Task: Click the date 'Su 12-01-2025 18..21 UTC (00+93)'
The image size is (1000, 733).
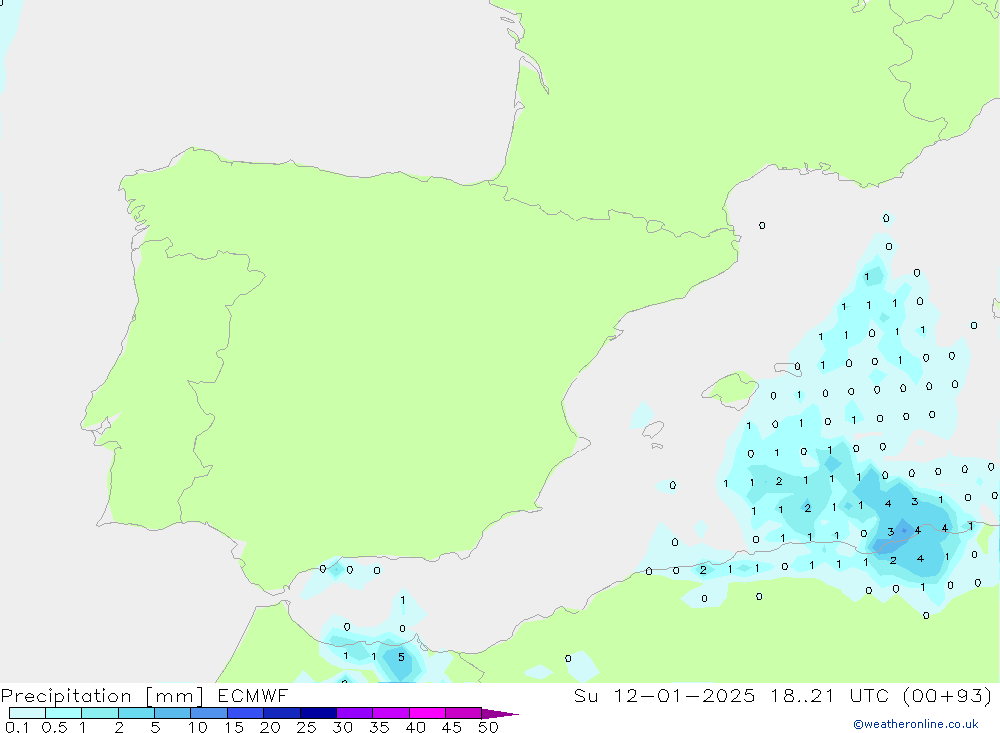Action: [783, 695]
